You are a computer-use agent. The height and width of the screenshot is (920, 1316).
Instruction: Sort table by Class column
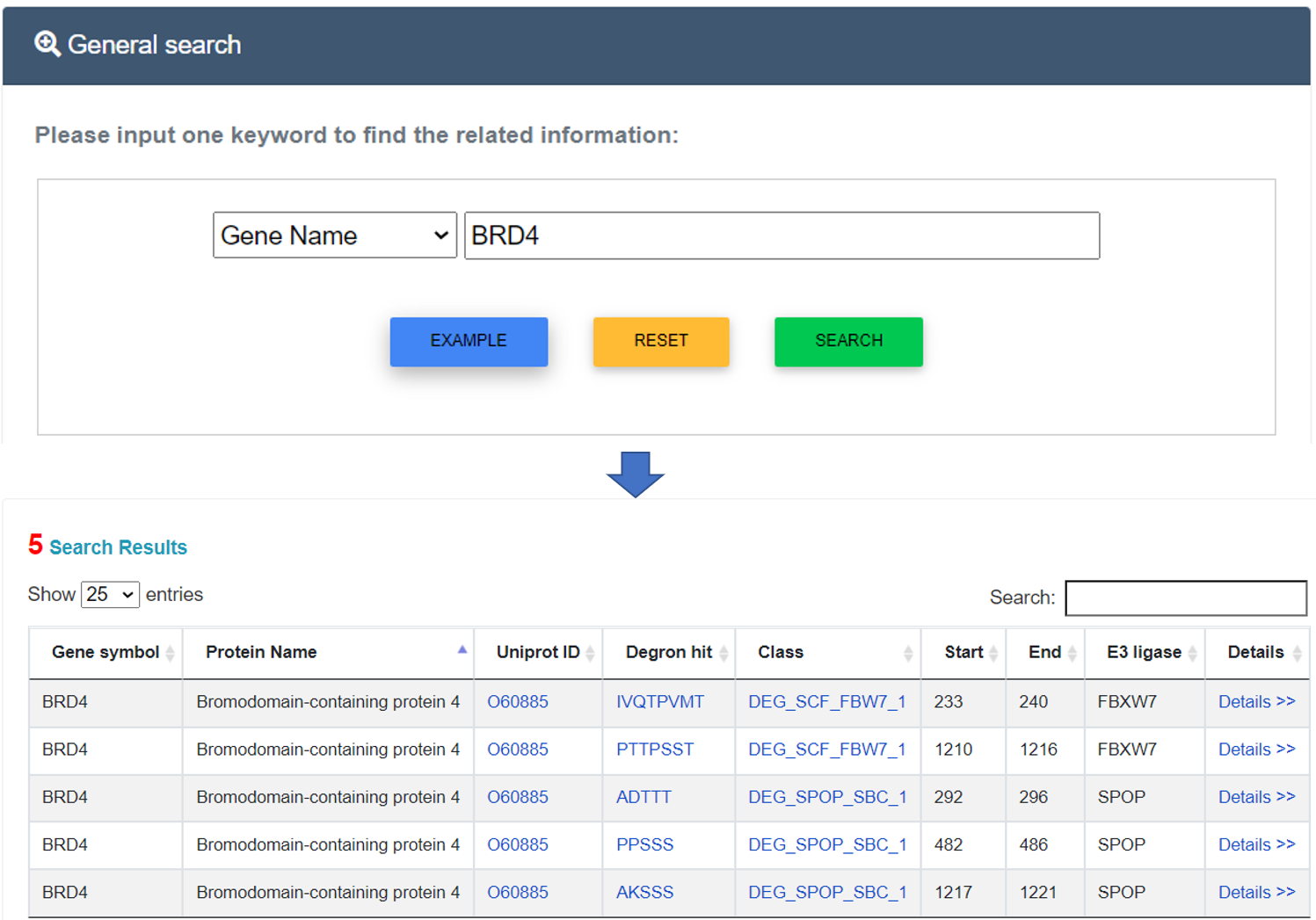pyautogui.click(x=781, y=652)
